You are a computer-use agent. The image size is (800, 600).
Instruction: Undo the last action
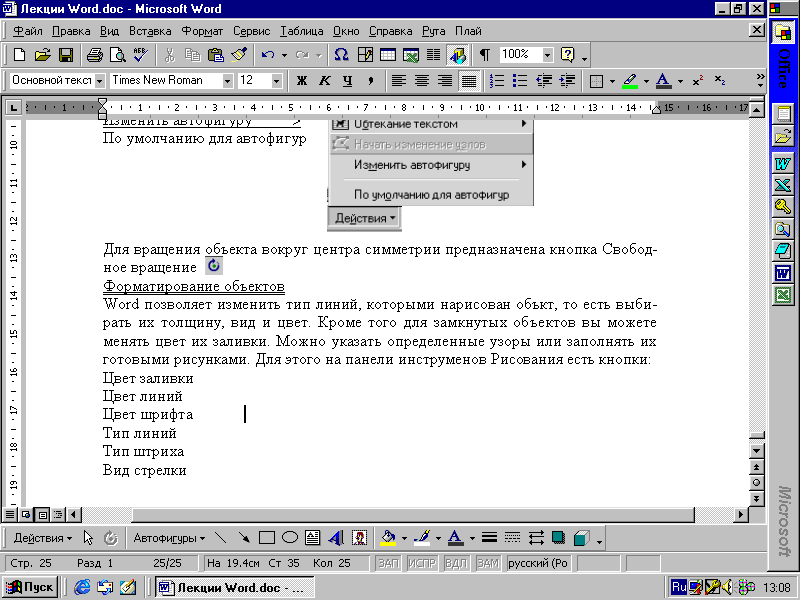tap(267, 55)
